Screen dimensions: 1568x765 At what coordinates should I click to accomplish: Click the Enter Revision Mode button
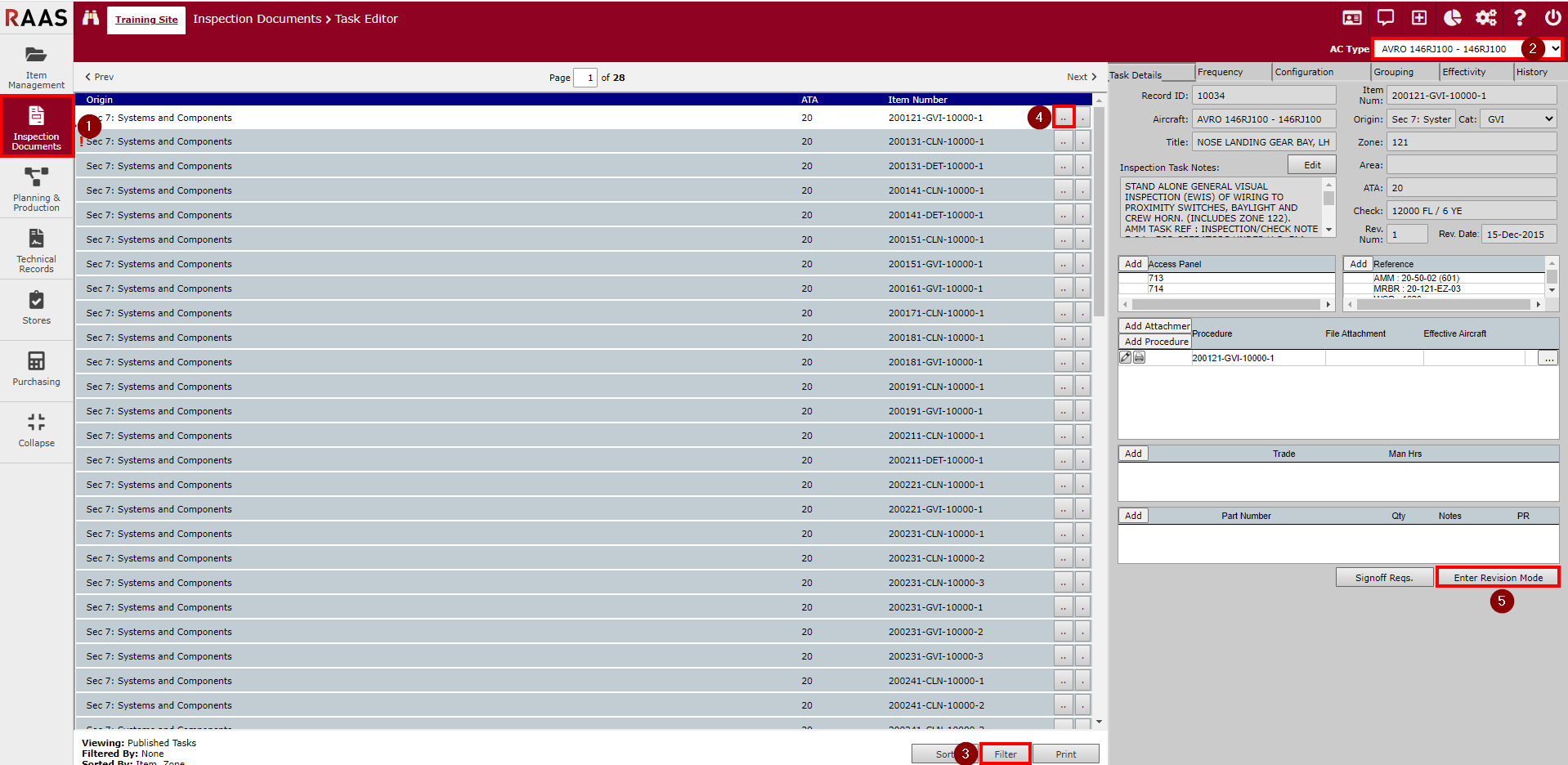pyautogui.click(x=1497, y=577)
